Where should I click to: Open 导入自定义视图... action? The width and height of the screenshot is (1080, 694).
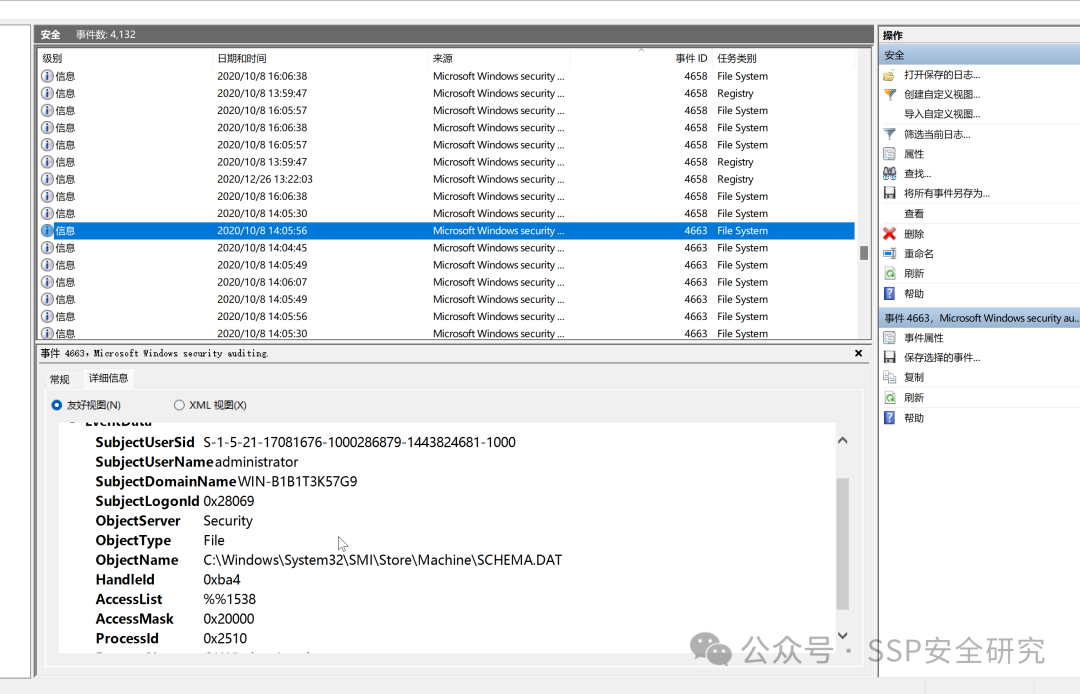tap(942, 114)
